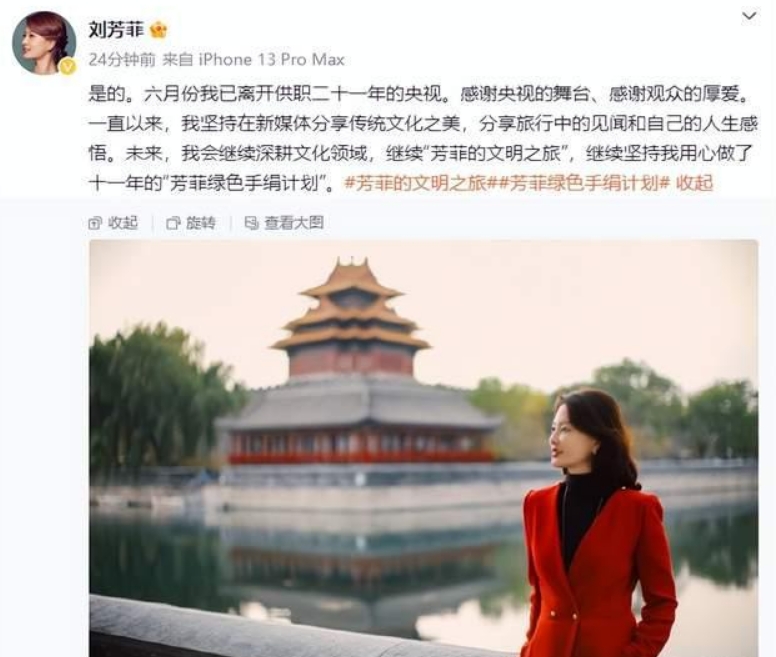This screenshot has width=776, height=657.
Task: Expand the post options chevron
Action: [749, 16]
